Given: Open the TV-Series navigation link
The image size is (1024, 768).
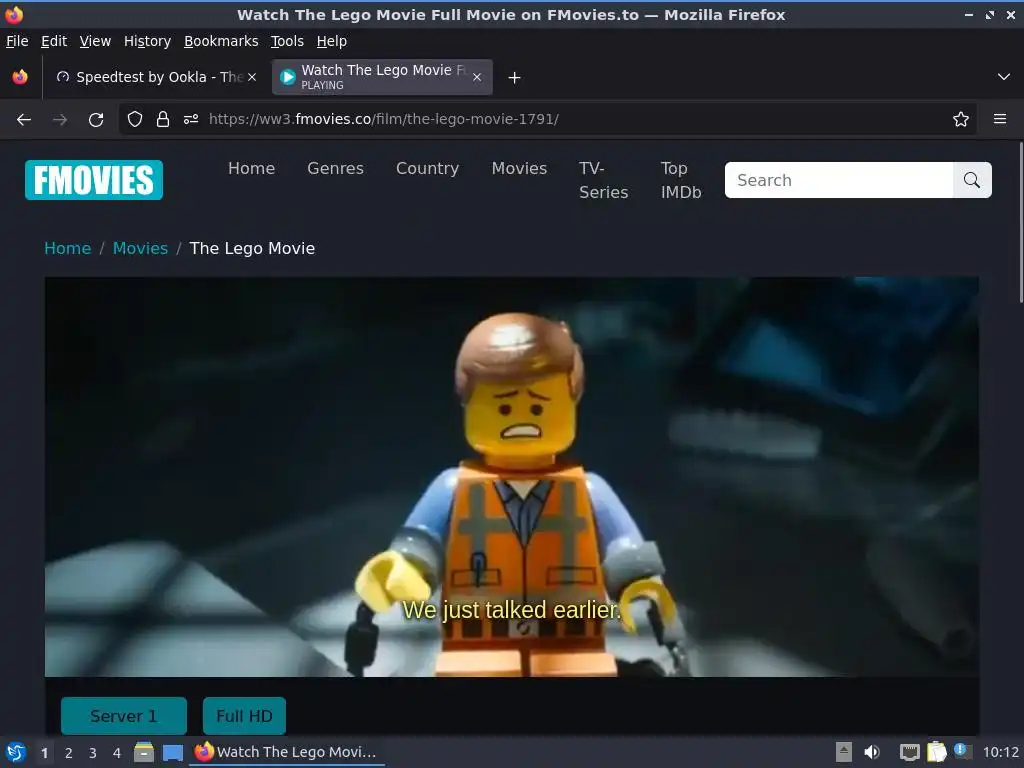Looking at the screenshot, I should point(603,180).
